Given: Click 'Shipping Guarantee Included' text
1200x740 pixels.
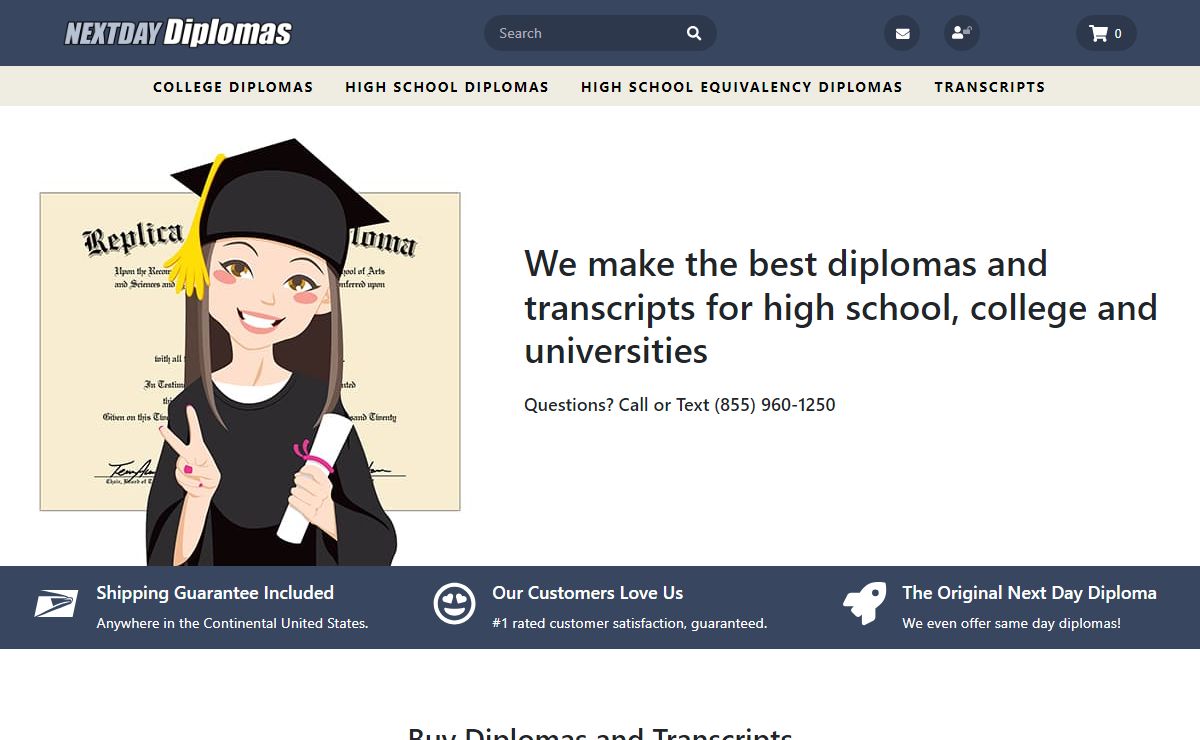Looking at the screenshot, I should pyautogui.click(x=215, y=593).
